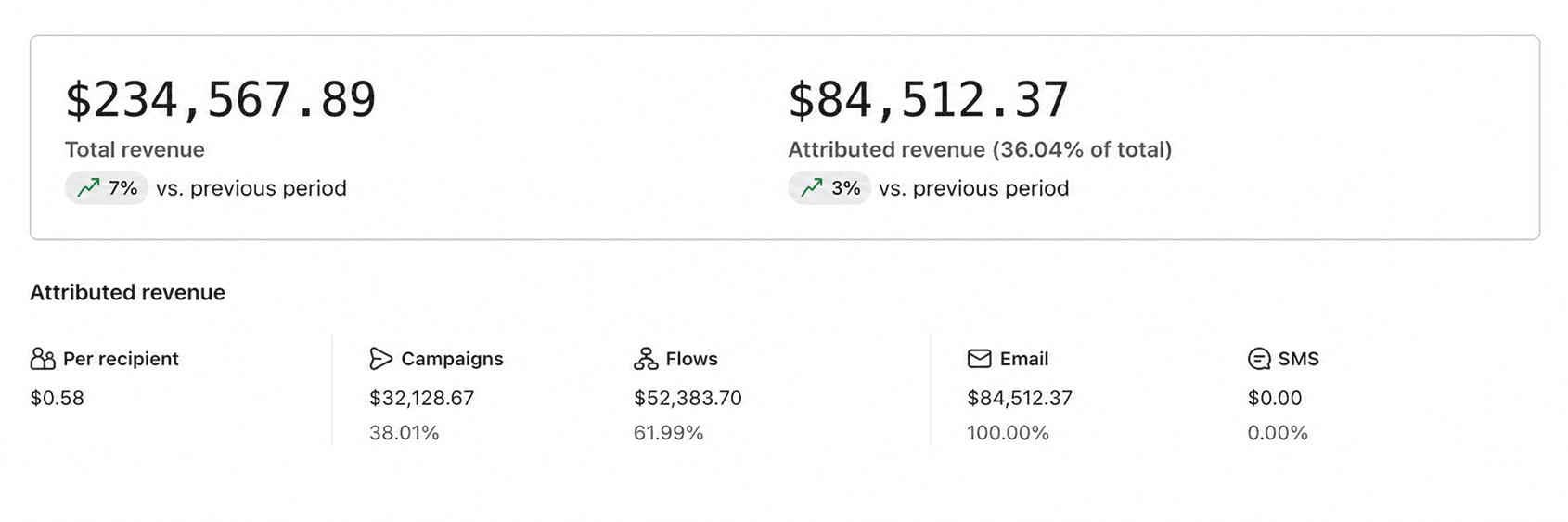Click the $0.00 SMS value
This screenshot has width=1568, height=522.
point(1275,399)
